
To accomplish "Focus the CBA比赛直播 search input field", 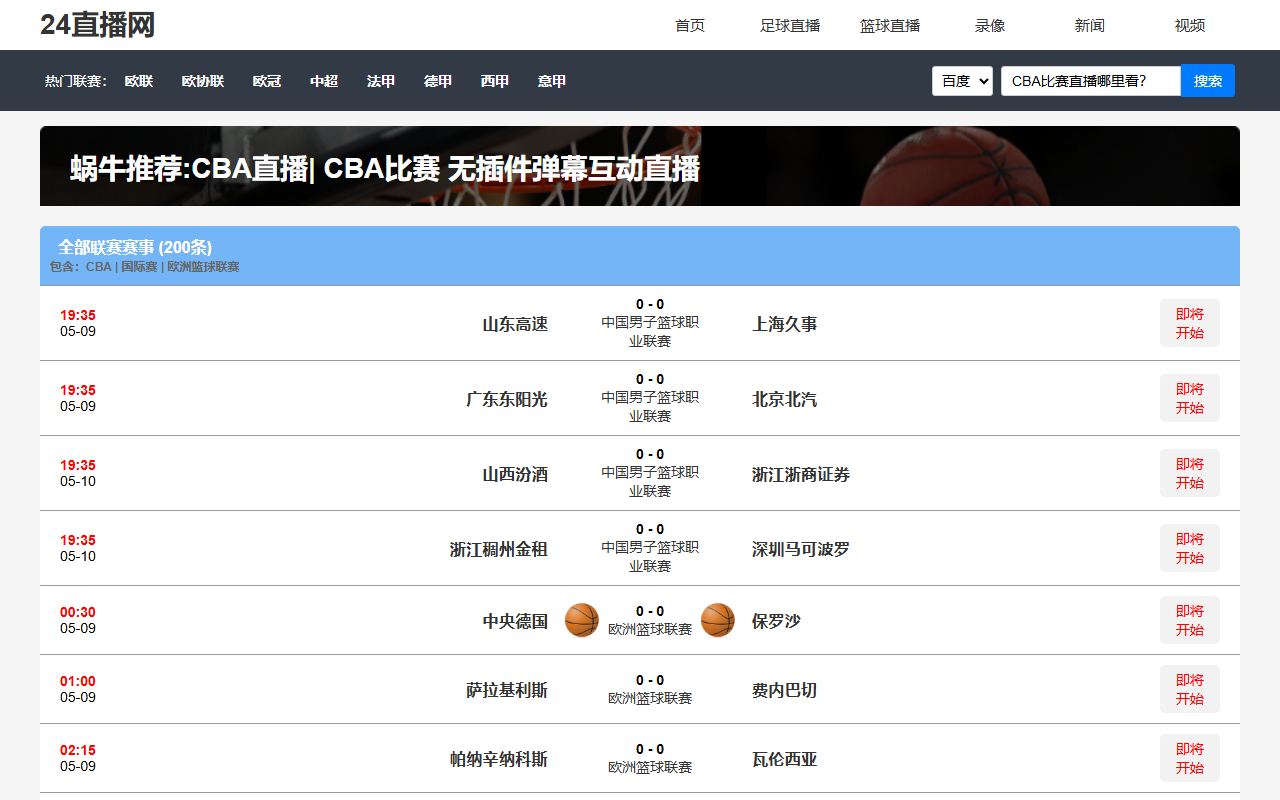I will (x=1091, y=81).
